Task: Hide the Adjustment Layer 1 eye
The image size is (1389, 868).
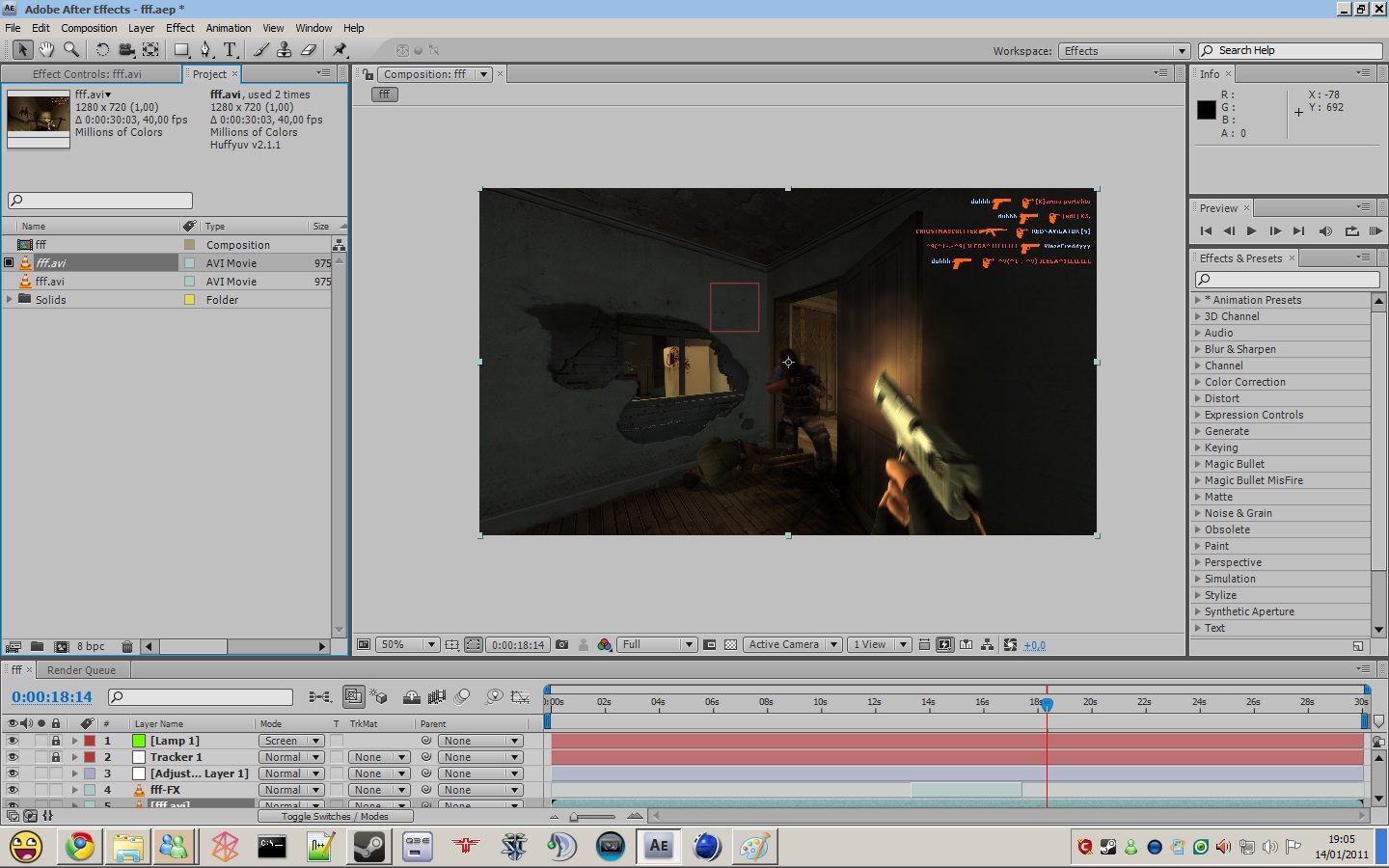Action: 13,773
